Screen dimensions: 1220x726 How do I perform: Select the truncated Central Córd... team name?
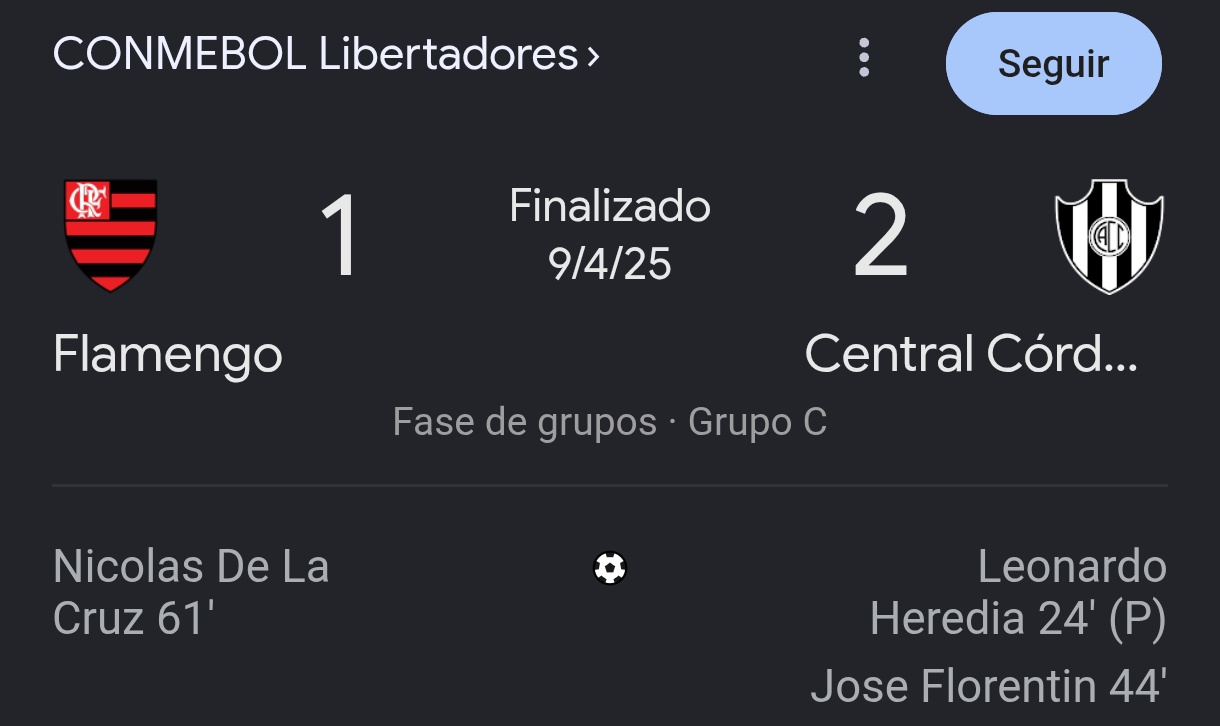[971, 354]
